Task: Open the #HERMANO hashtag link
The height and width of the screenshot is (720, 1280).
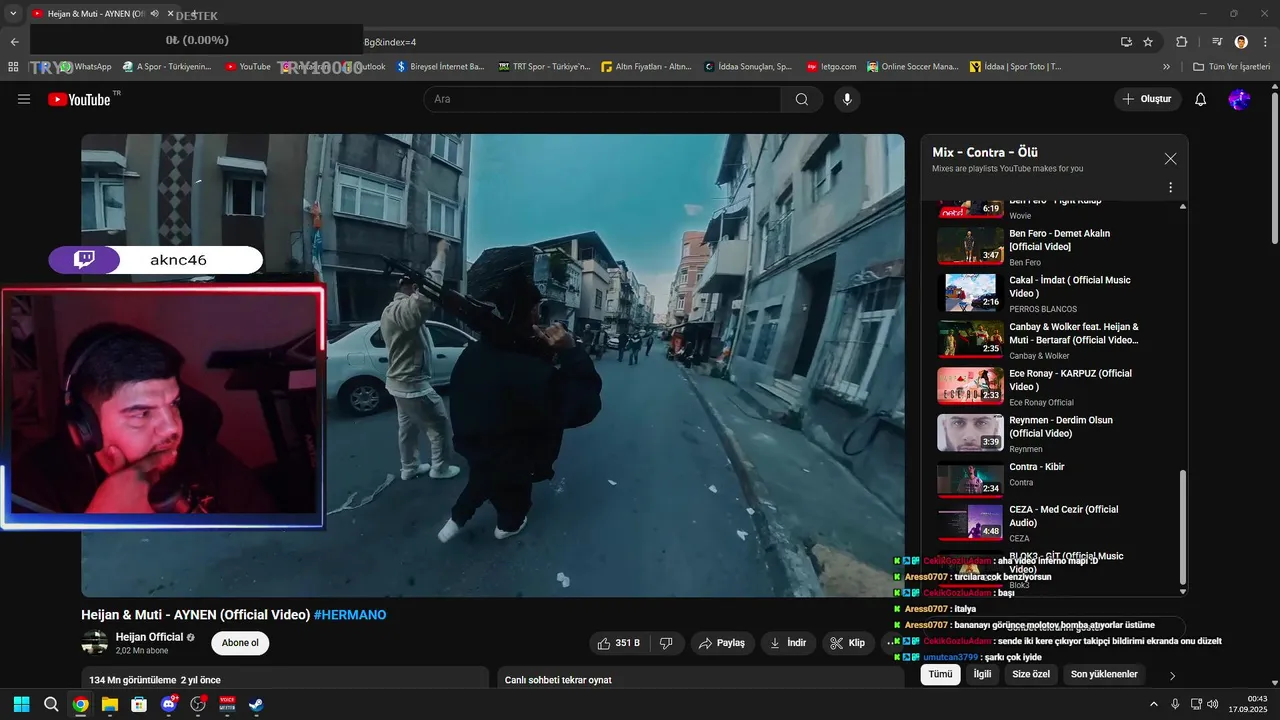Action: [350, 615]
